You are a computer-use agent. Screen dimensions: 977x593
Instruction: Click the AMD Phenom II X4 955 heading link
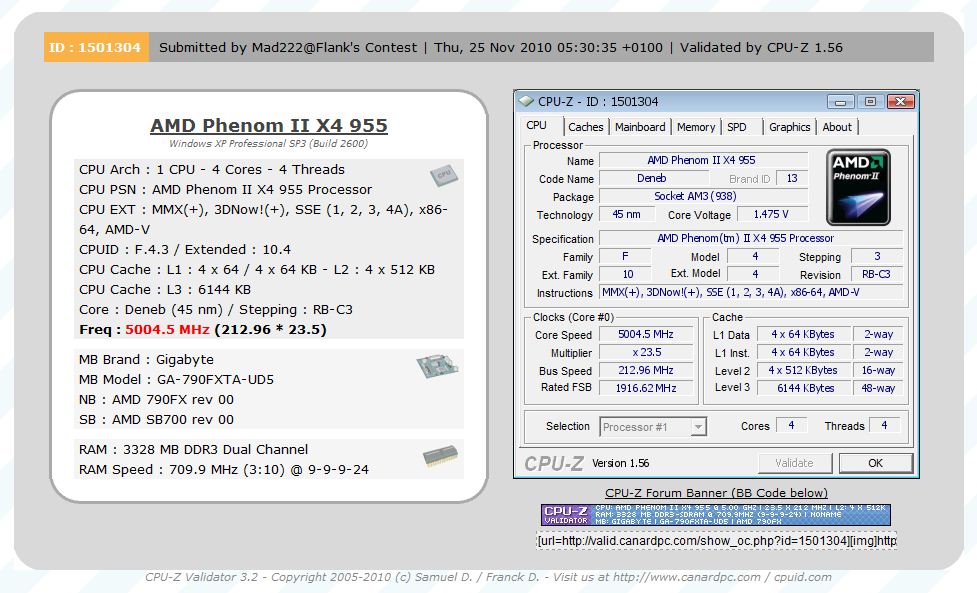pos(269,125)
